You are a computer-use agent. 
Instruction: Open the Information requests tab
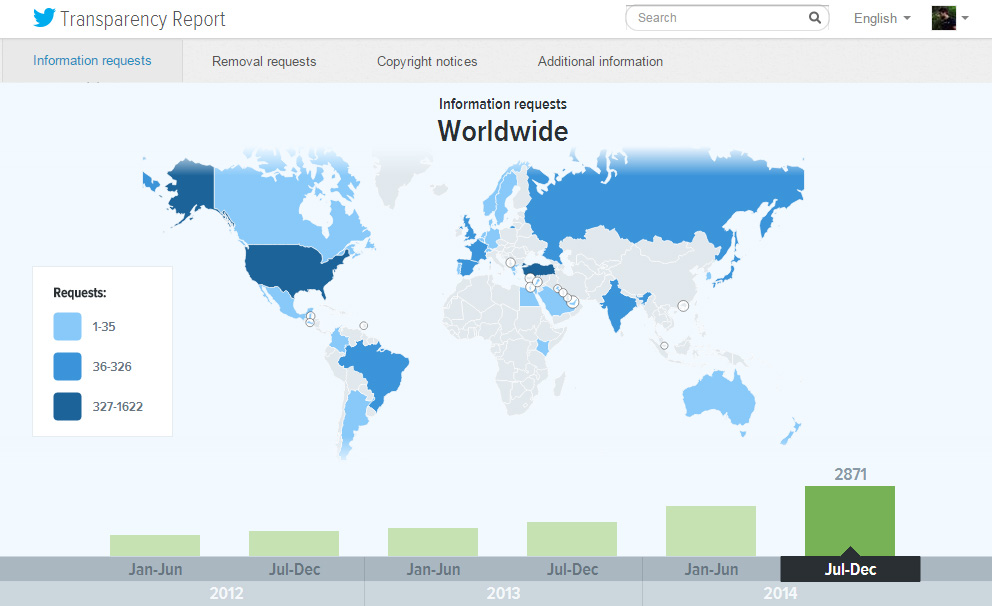(92, 61)
